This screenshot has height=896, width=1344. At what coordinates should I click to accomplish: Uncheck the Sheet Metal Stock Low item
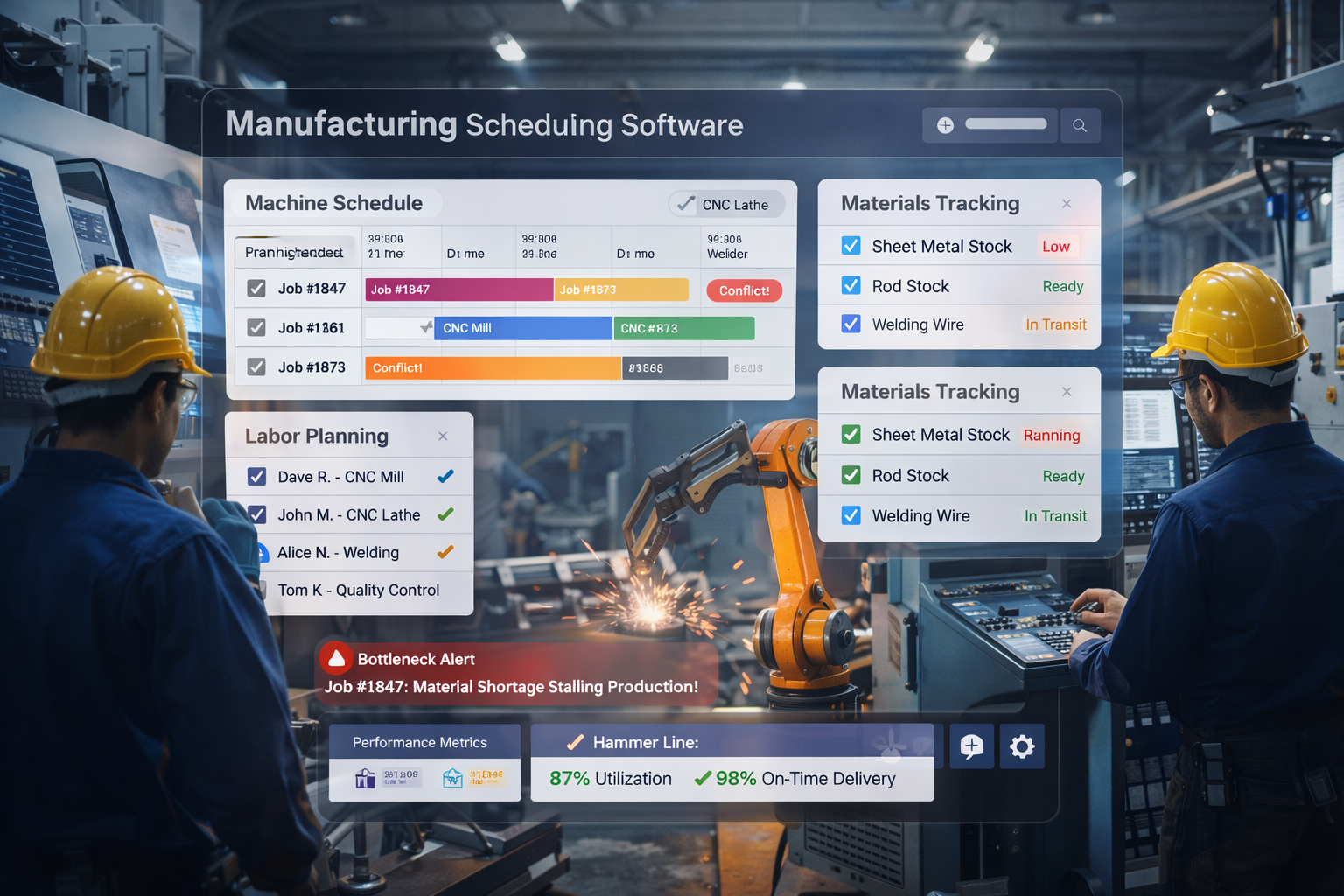(x=850, y=246)
